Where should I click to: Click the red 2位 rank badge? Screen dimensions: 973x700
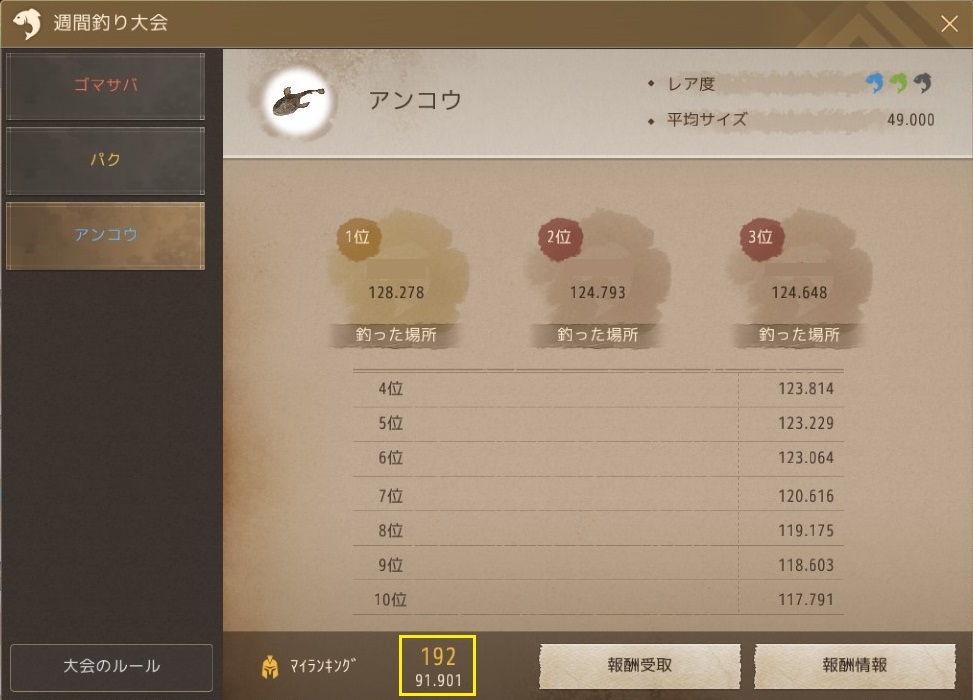pyautogui.click(x=560, y=237)
